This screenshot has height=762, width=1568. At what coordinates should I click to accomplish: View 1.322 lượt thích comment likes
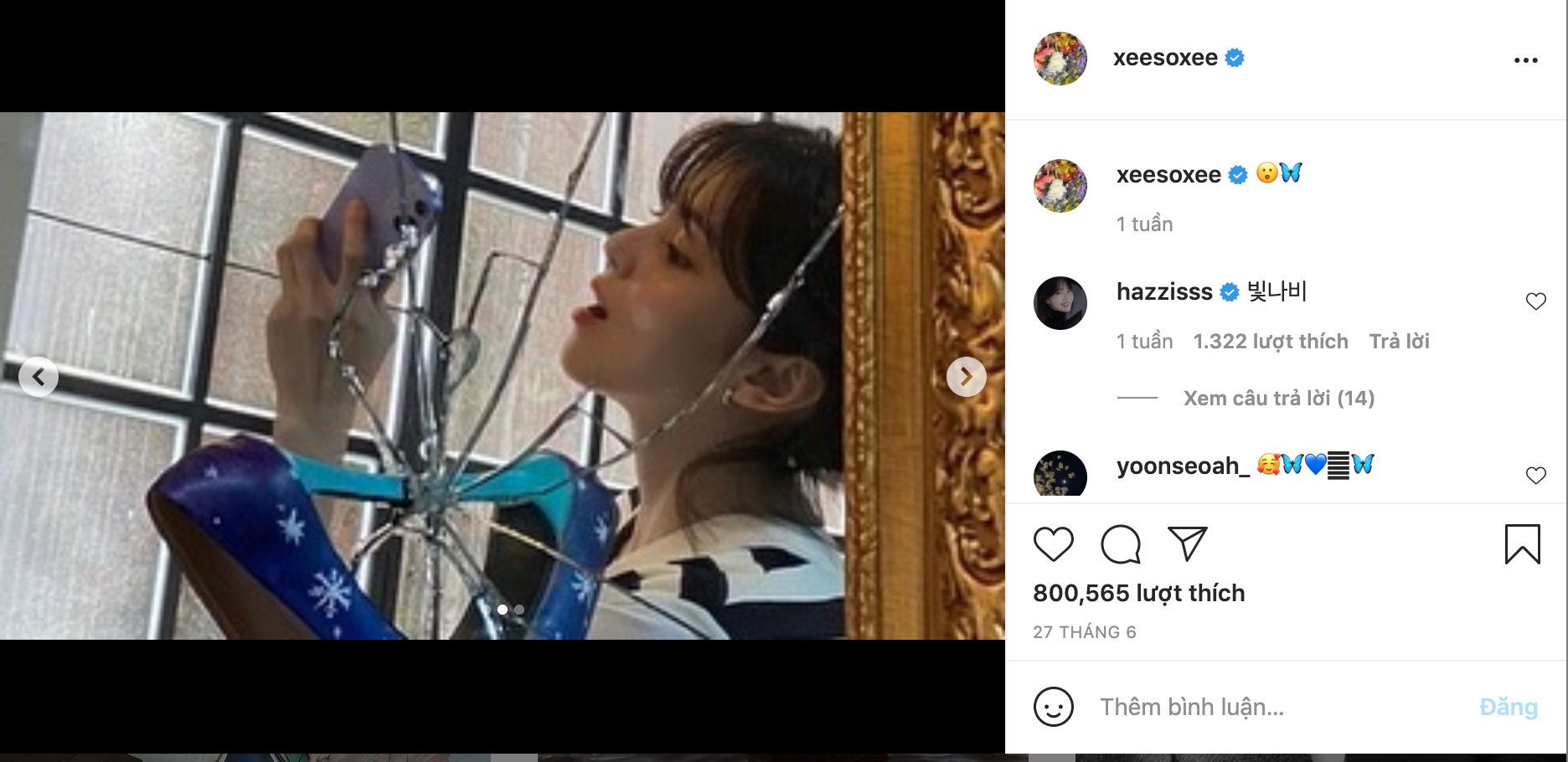pyautogui.click(x=1271, y=342)
